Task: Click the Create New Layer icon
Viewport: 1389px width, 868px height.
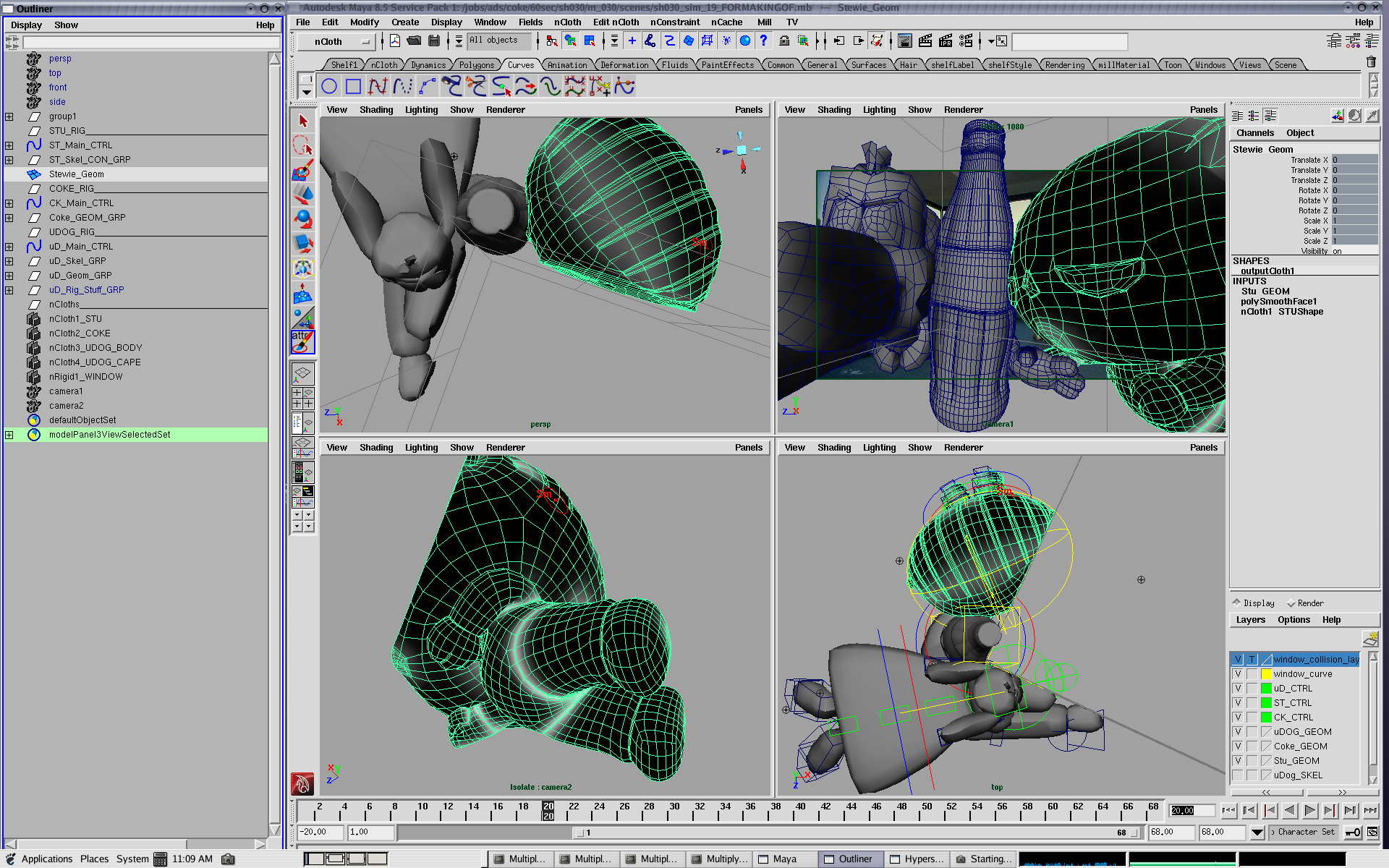Action: click(1370, 639)
